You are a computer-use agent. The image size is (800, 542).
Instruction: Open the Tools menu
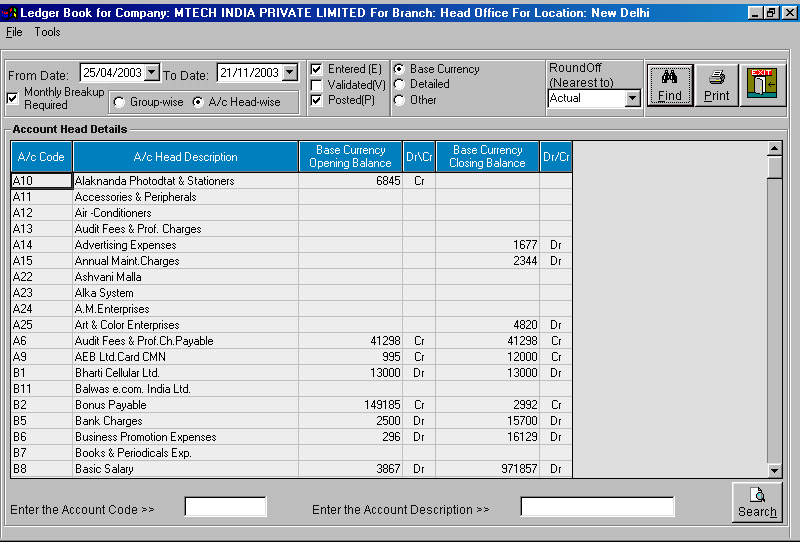47,32
